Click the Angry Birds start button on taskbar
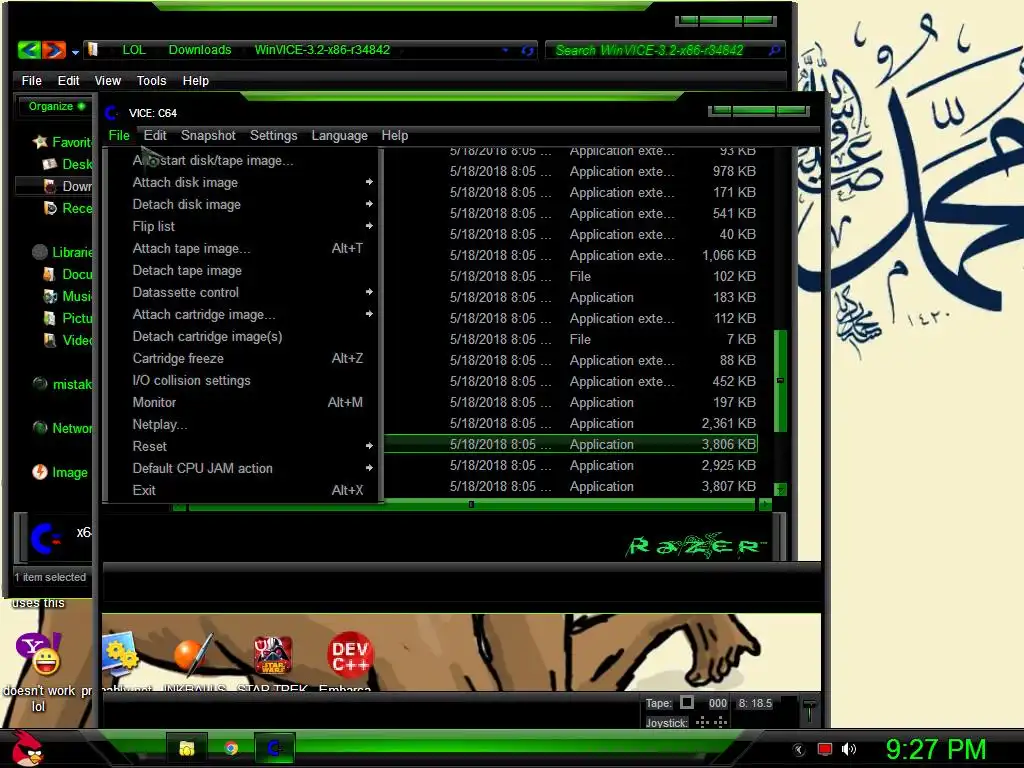The image size is (1024, 768). point(27,747)
